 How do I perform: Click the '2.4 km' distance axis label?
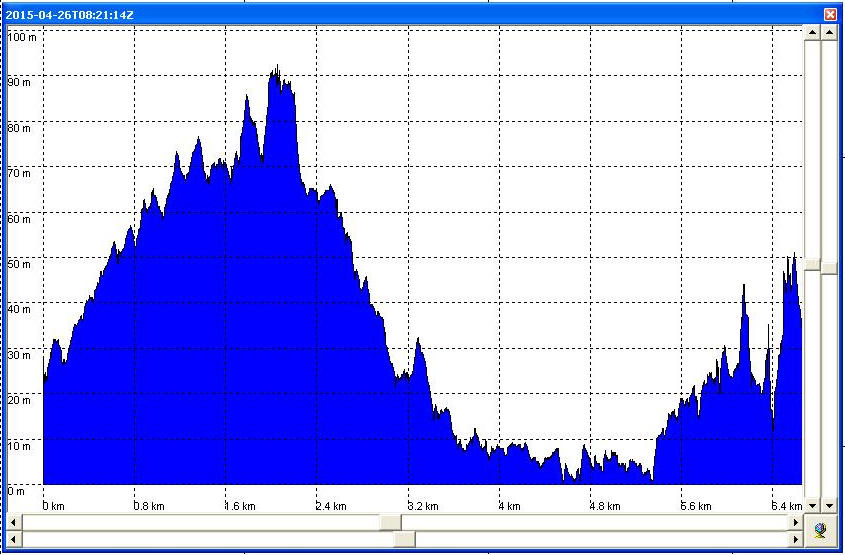tap(331, 507)
